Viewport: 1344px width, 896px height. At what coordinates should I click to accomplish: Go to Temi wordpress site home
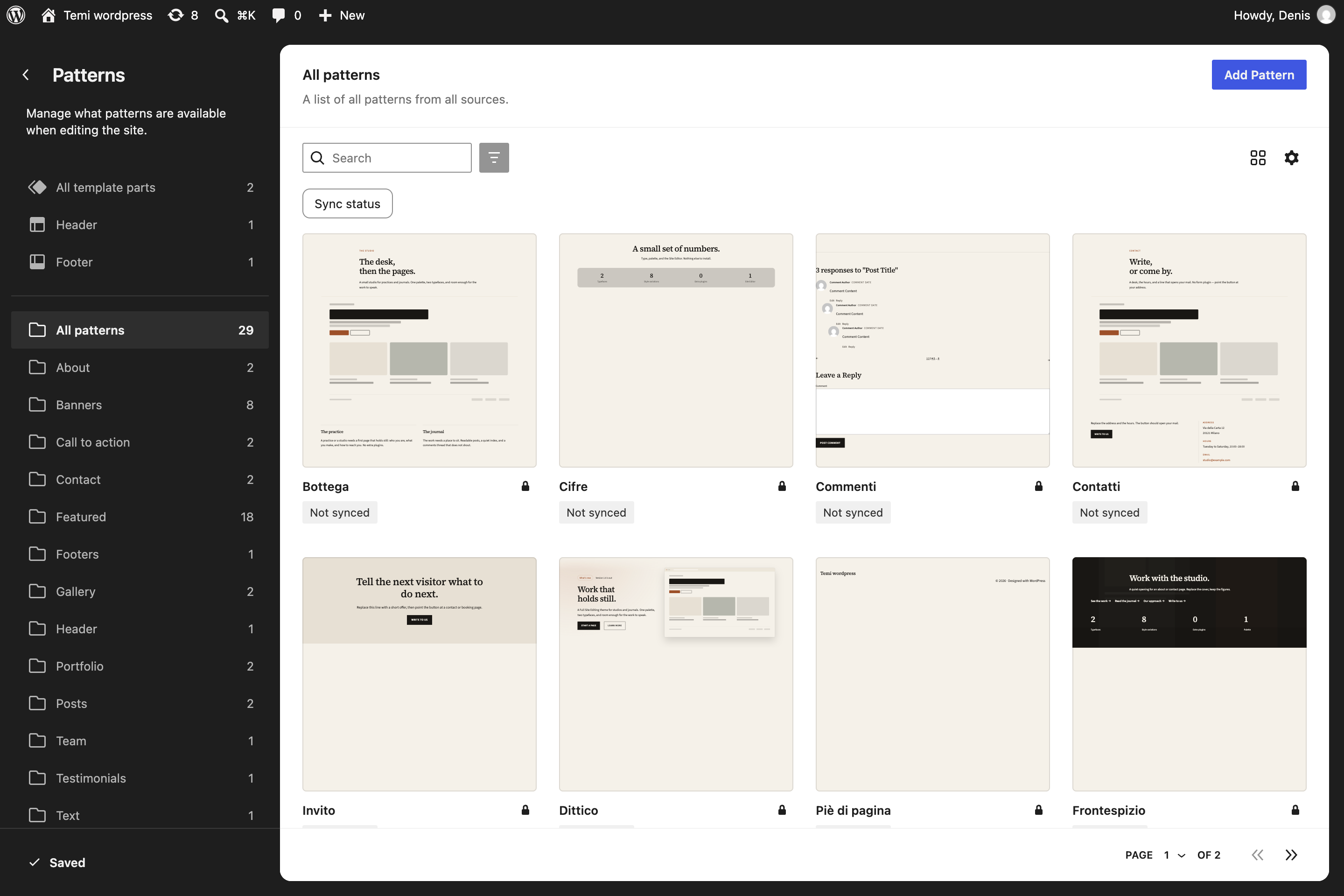97,15
